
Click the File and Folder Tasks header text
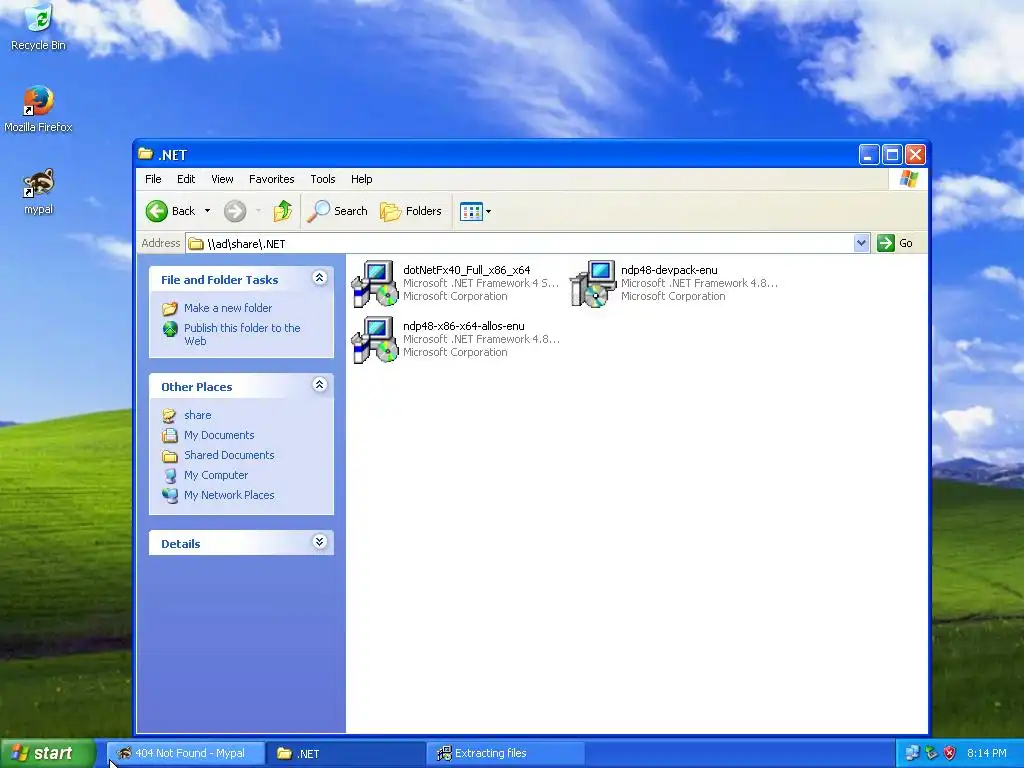coord(219,280)
